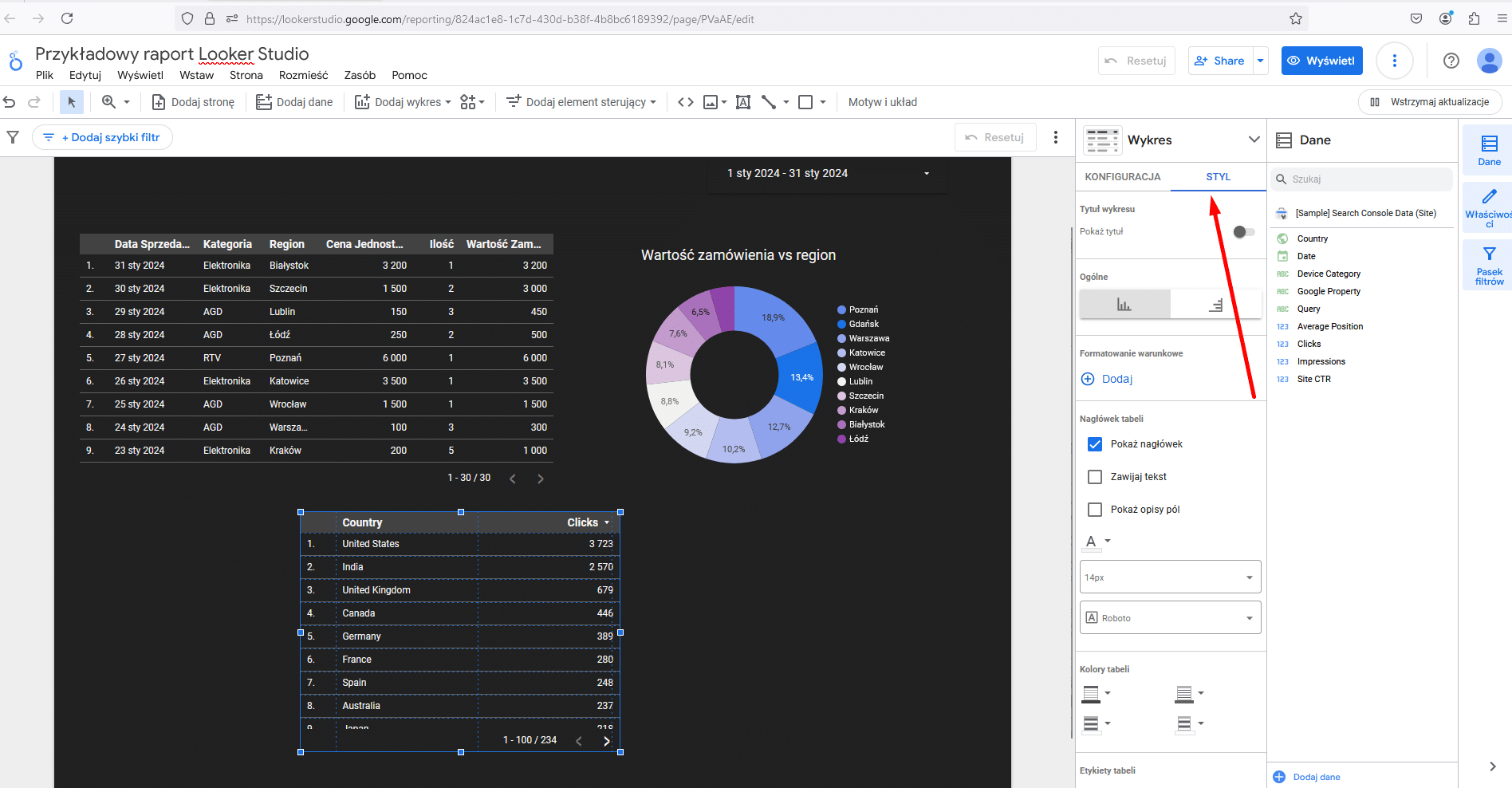The height and width of the screenshot is (788, 1512).
Task: Click Dodaj szybki filtr button
Action: (x=102, y=137)
